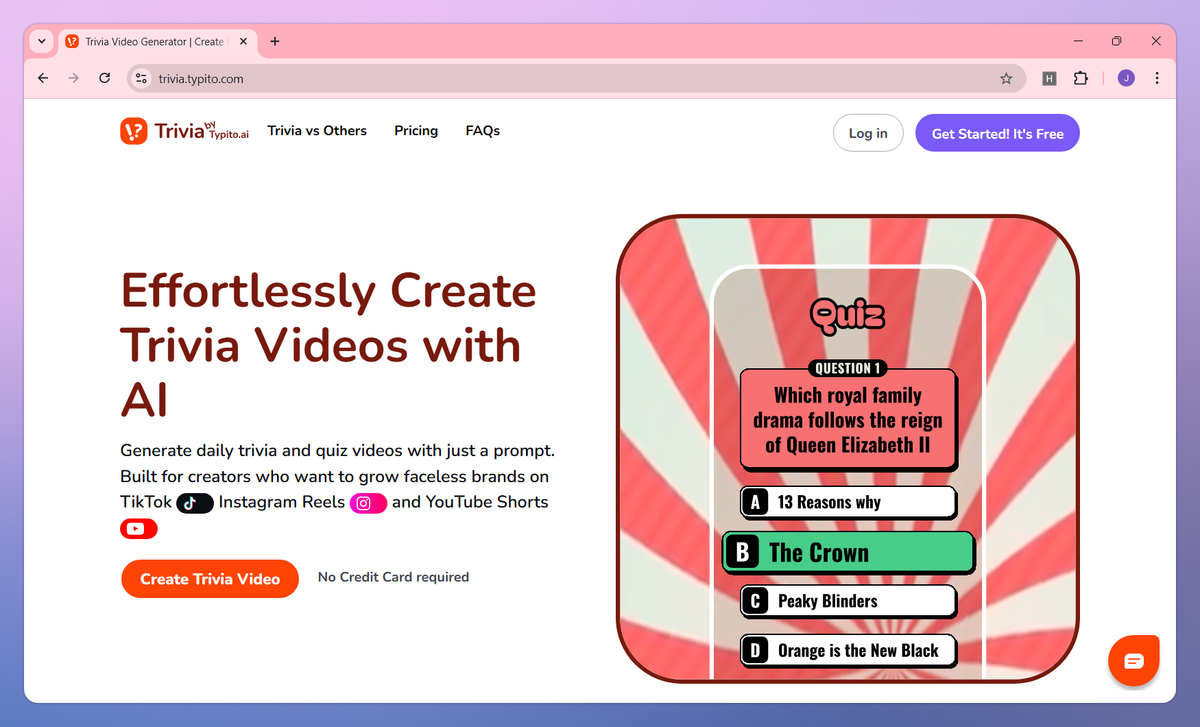The width and height of the screenshot is (1200, 727).
Task: Open site information icon in address bar
Action: [x=142, y=78]
